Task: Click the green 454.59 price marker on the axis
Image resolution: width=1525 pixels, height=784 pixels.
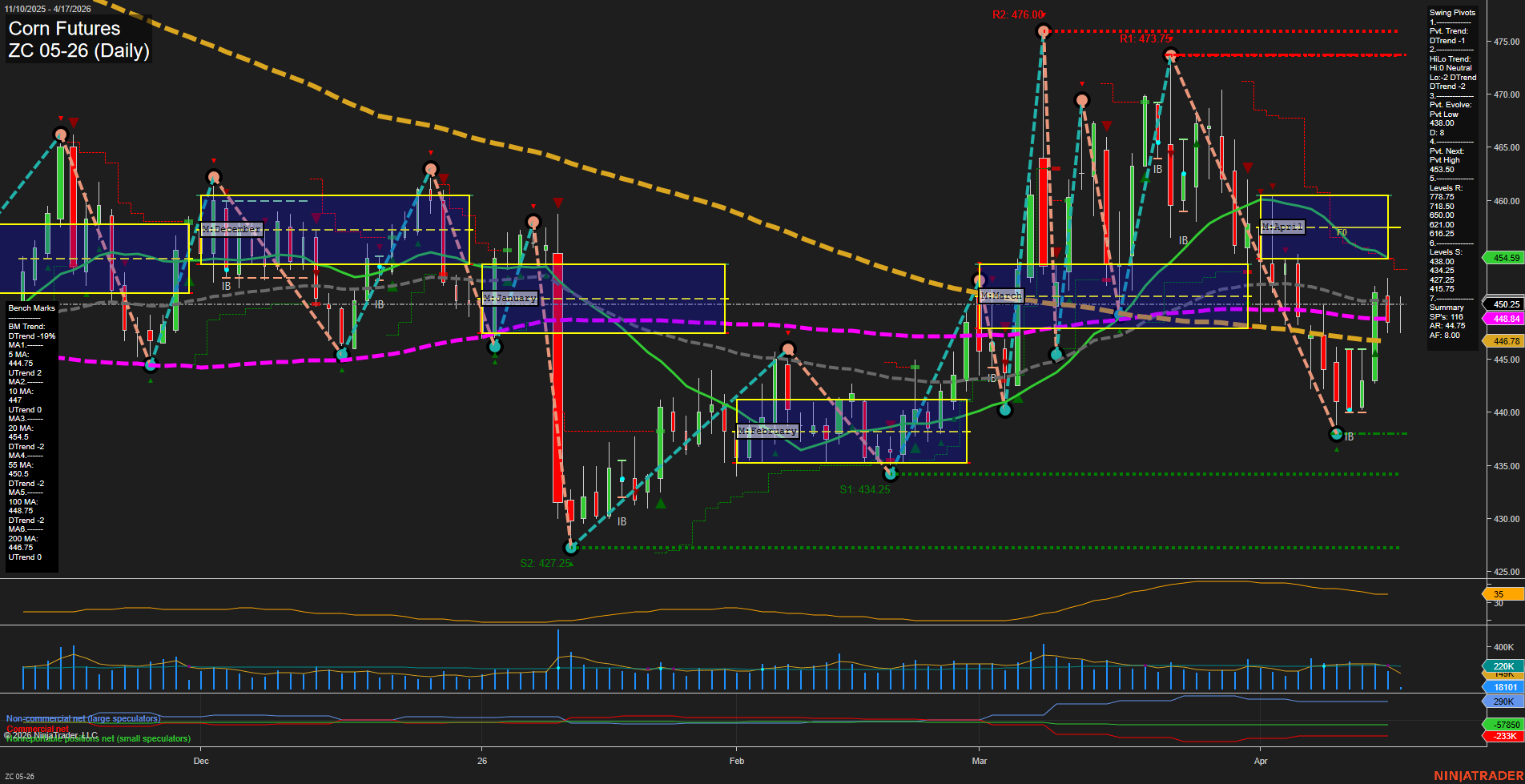Action: 1504,258
